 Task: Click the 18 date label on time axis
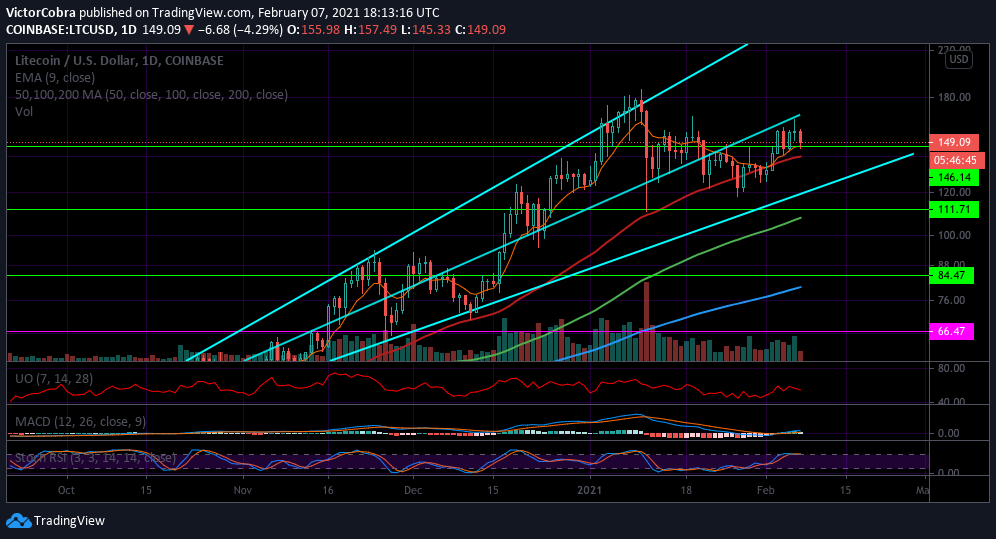click(x=685, y=490)
